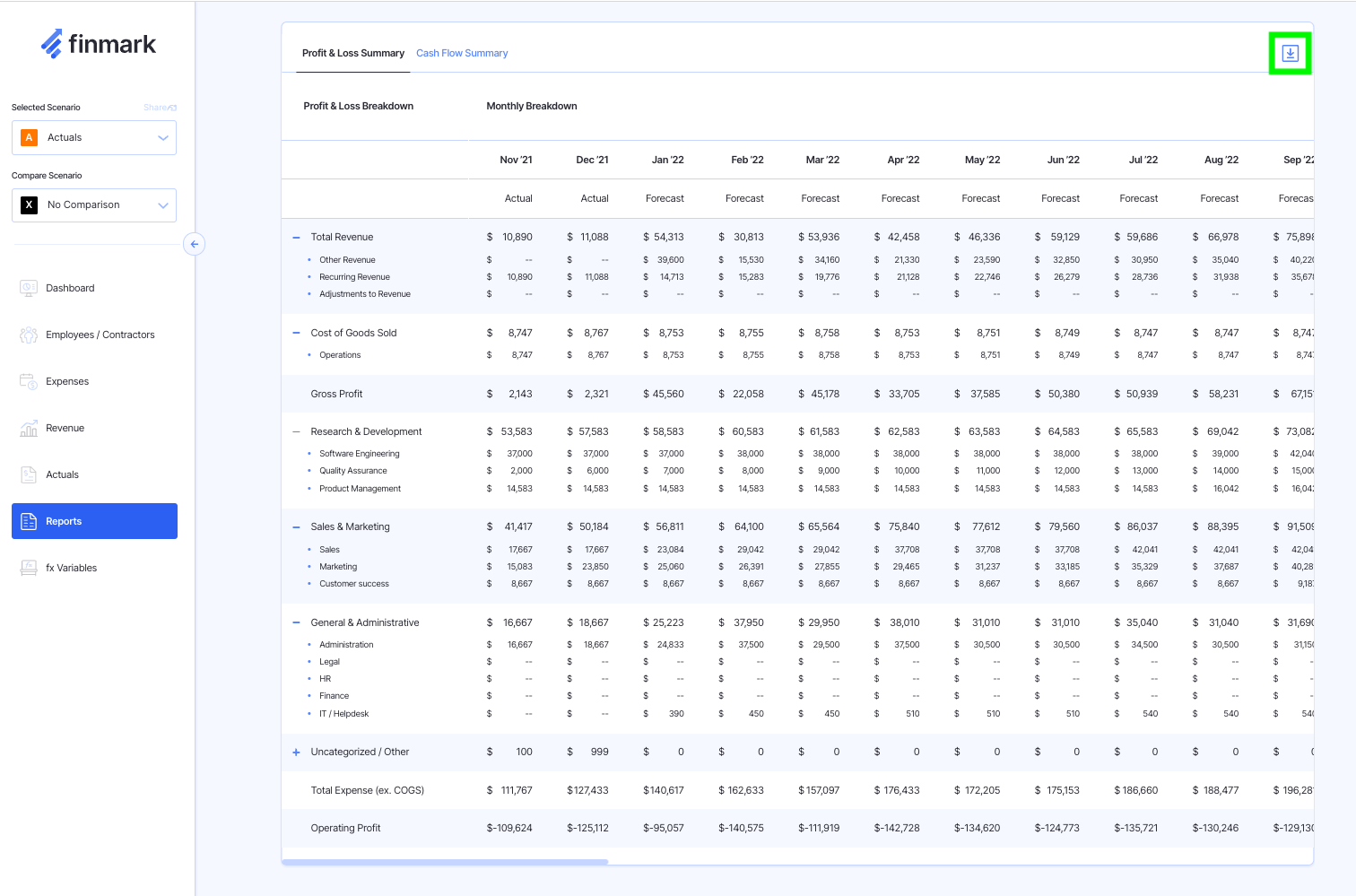The image size is (1356, 896).
Task: Click the Share scenario link
Action: (x=160, y=108)
